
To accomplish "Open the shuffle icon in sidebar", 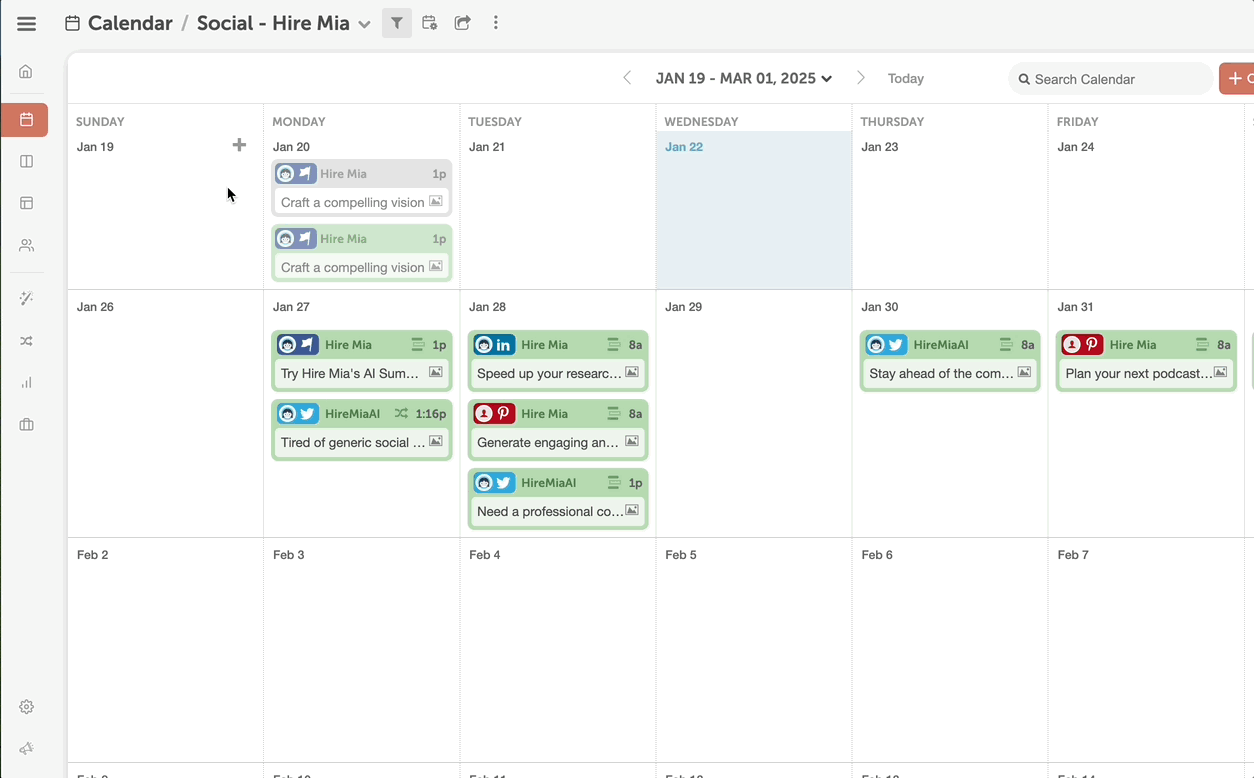I will (x=26, y=341).
